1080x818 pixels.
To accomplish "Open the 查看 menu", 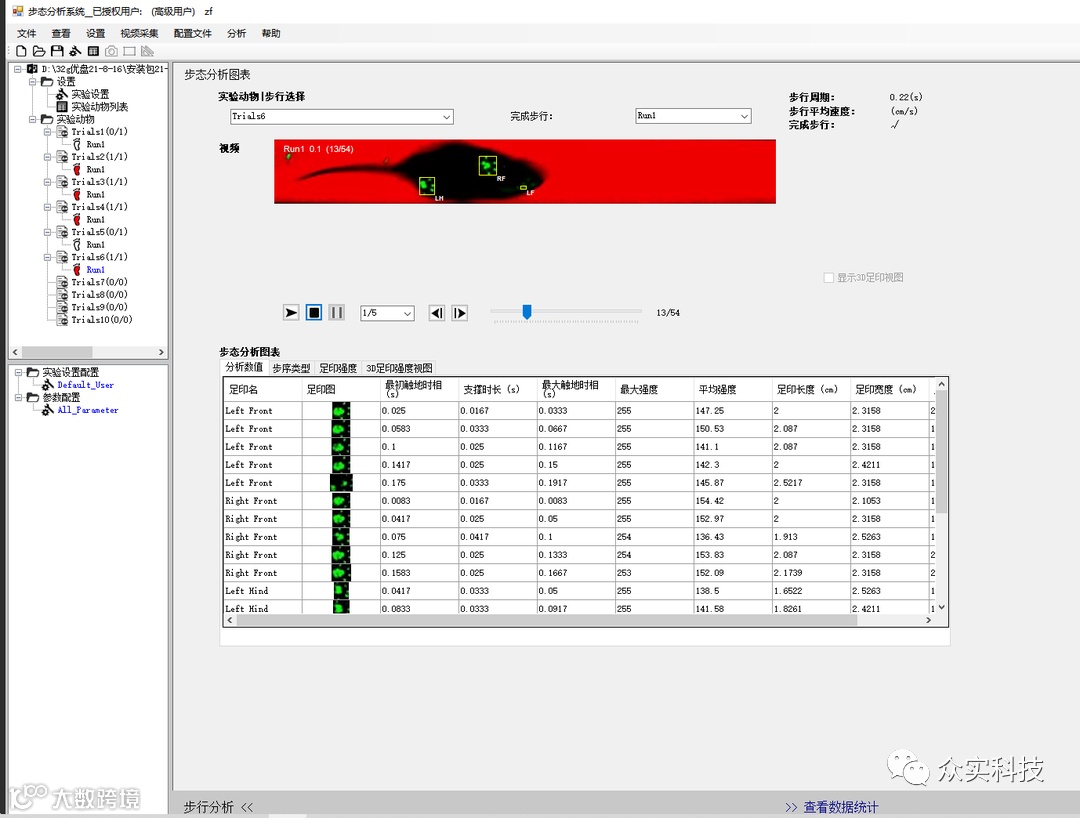I will [61, 33].
